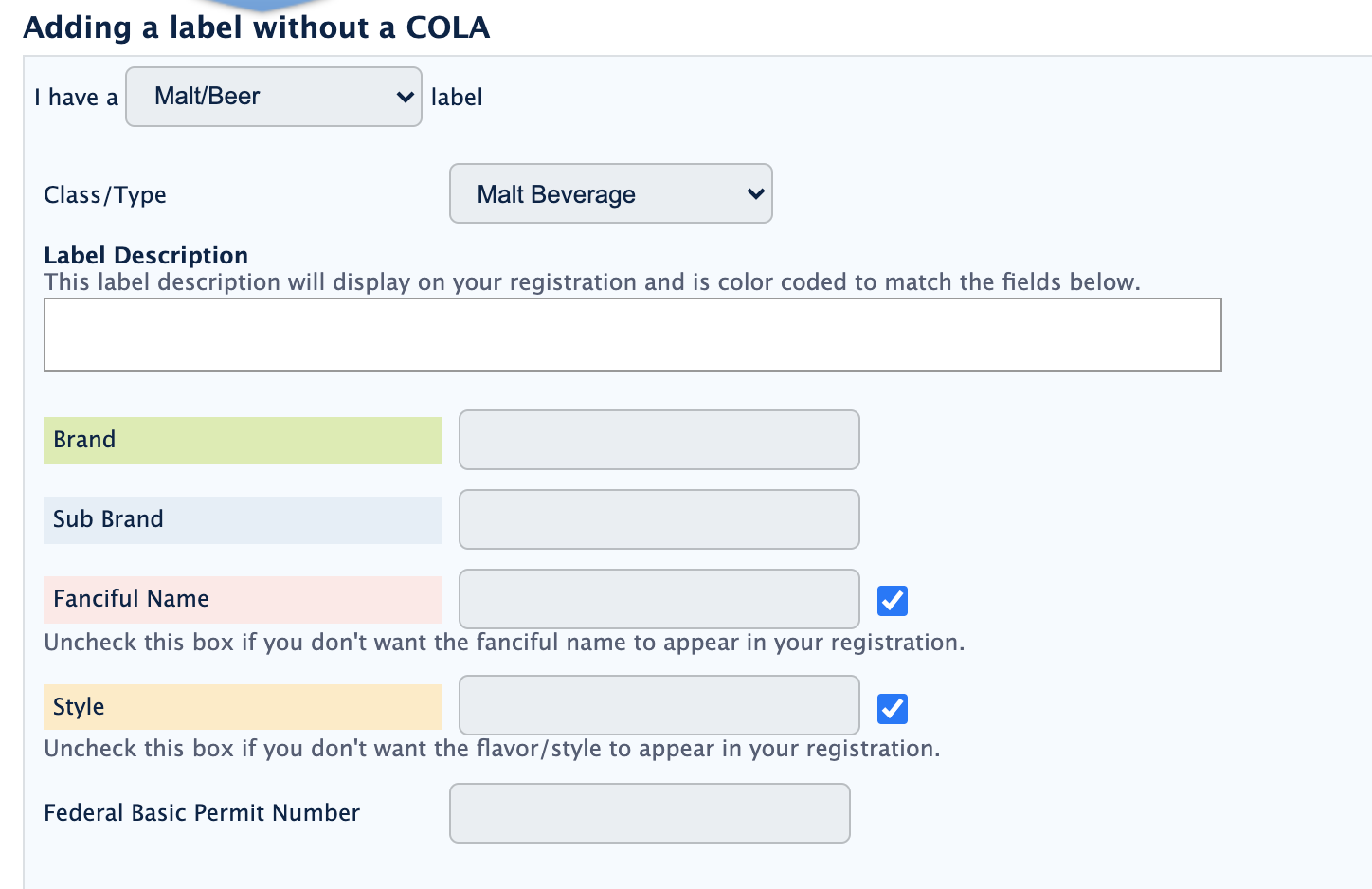Select the Sub Brand text field
Image resolution: width=1372 pixels, height=889 pixels.
click(x=659, y=519)
